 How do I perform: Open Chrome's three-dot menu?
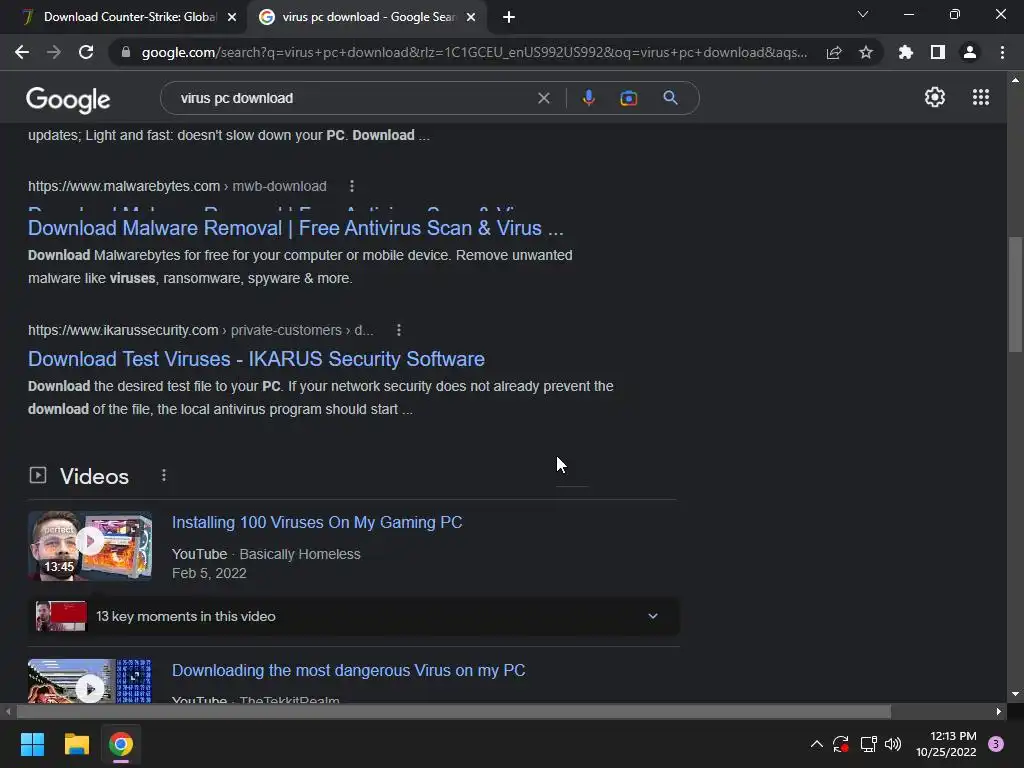tap(1002, 52)
